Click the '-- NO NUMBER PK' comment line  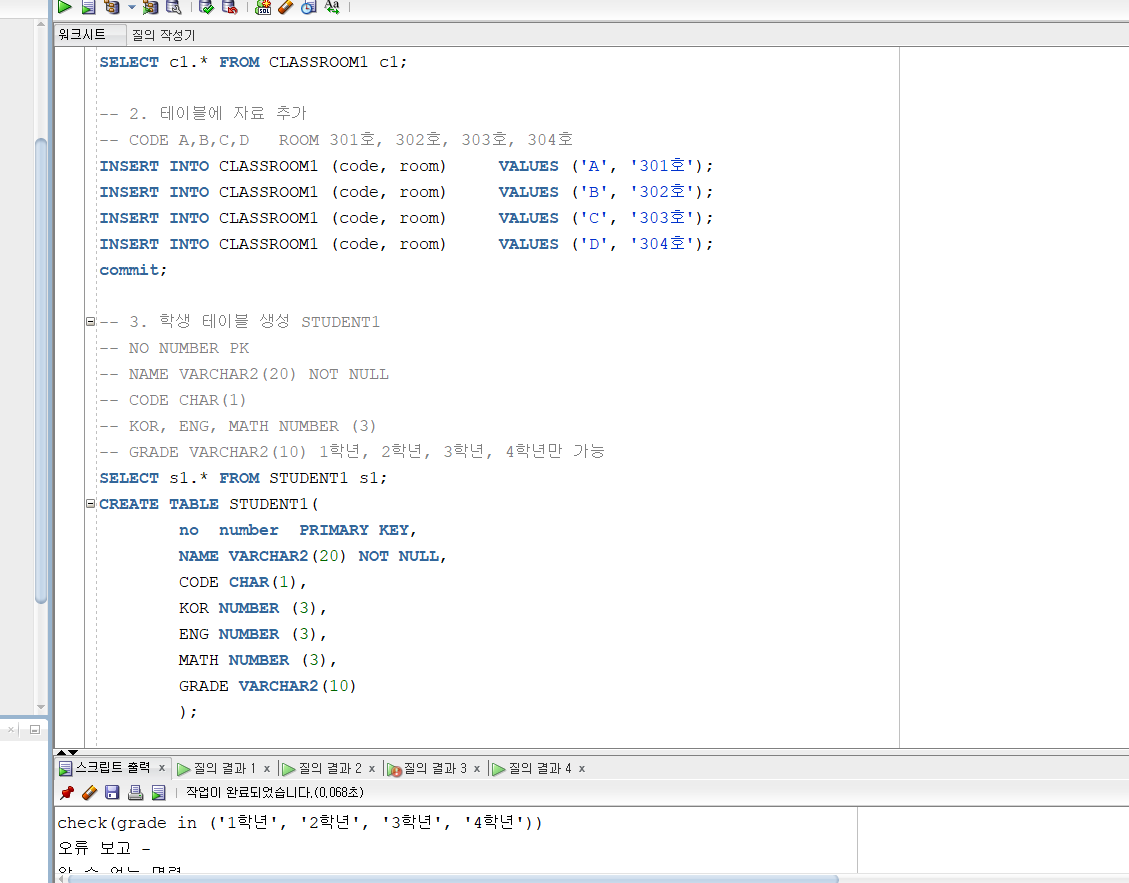(x=174, y=348)
